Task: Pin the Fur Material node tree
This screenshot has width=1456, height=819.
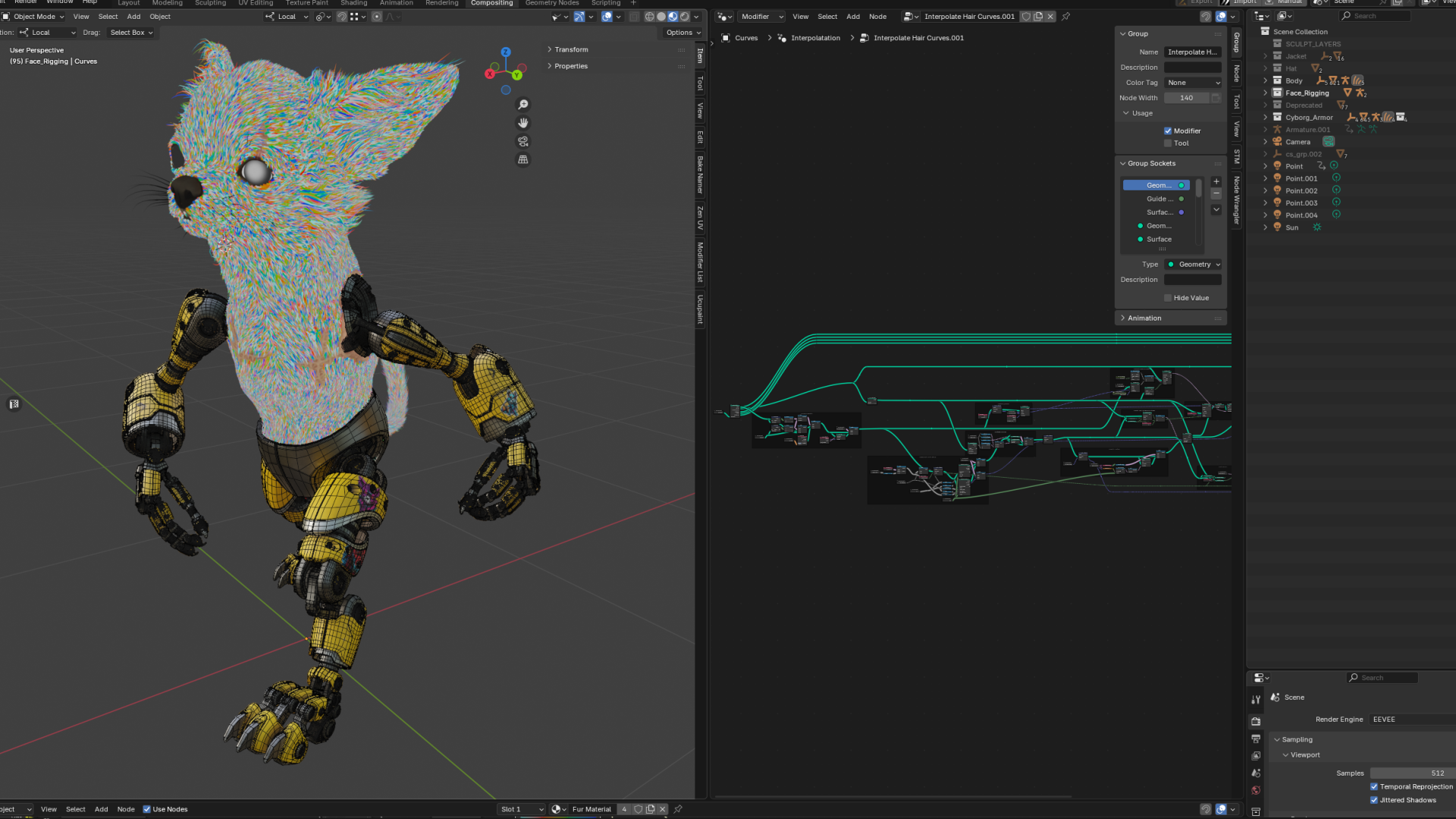Action: click(678, 809)
